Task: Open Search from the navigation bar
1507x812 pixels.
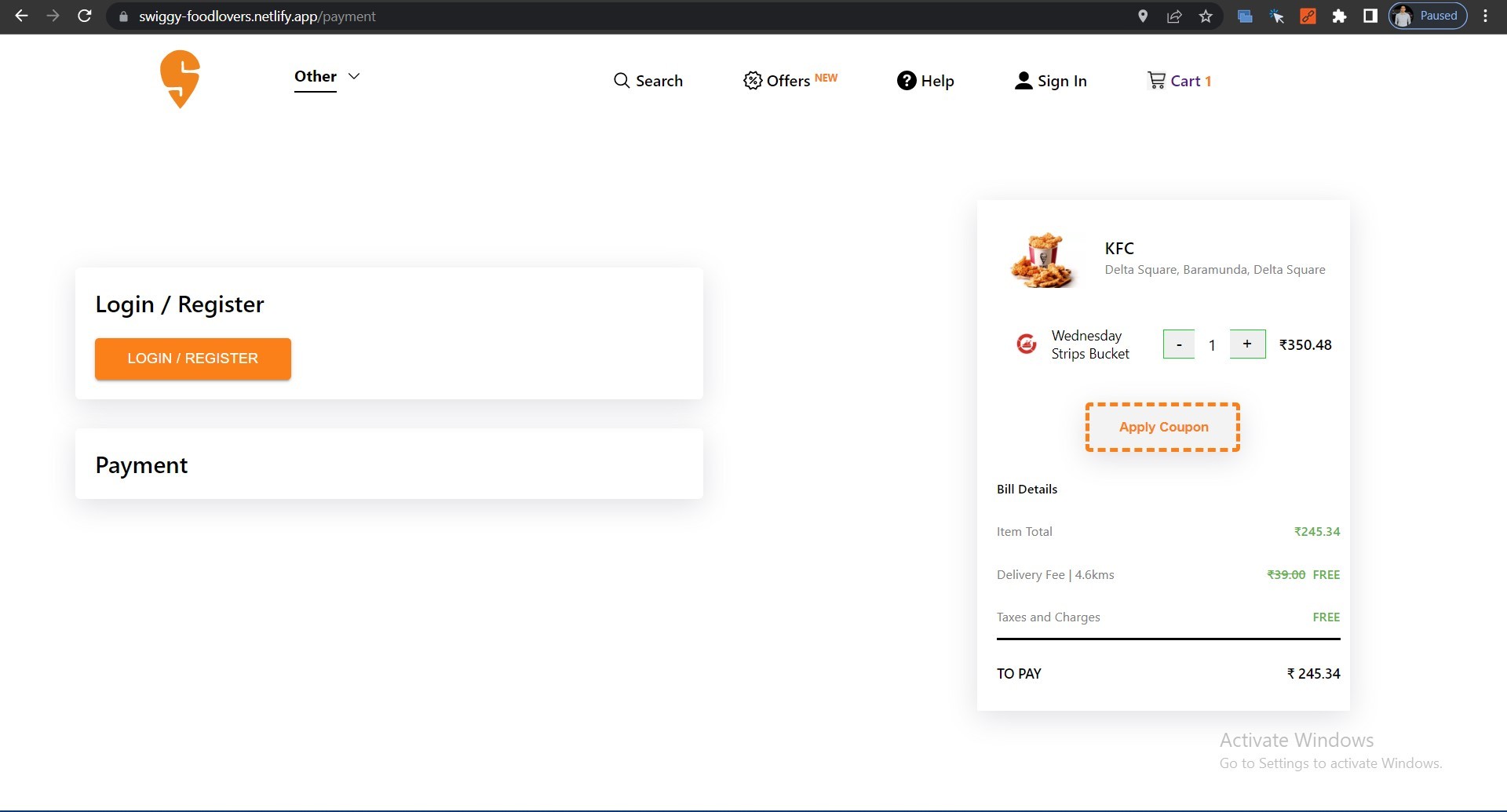Action: click(x=648, y=81)
